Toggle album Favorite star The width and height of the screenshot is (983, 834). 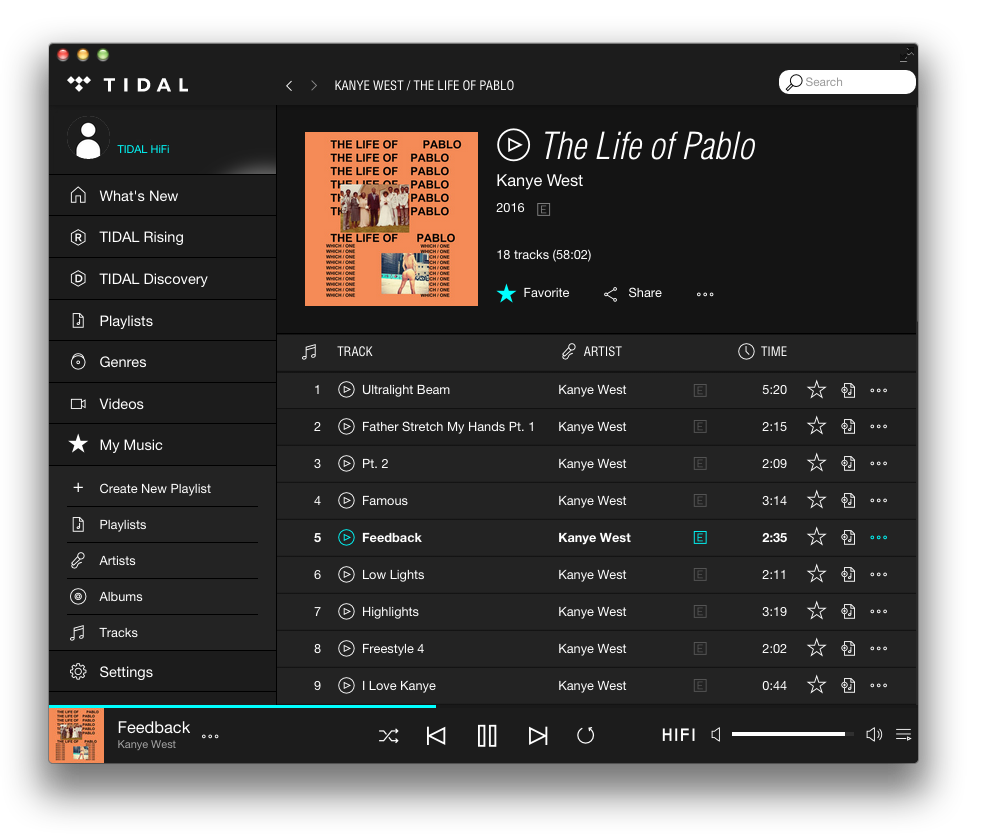507,293
